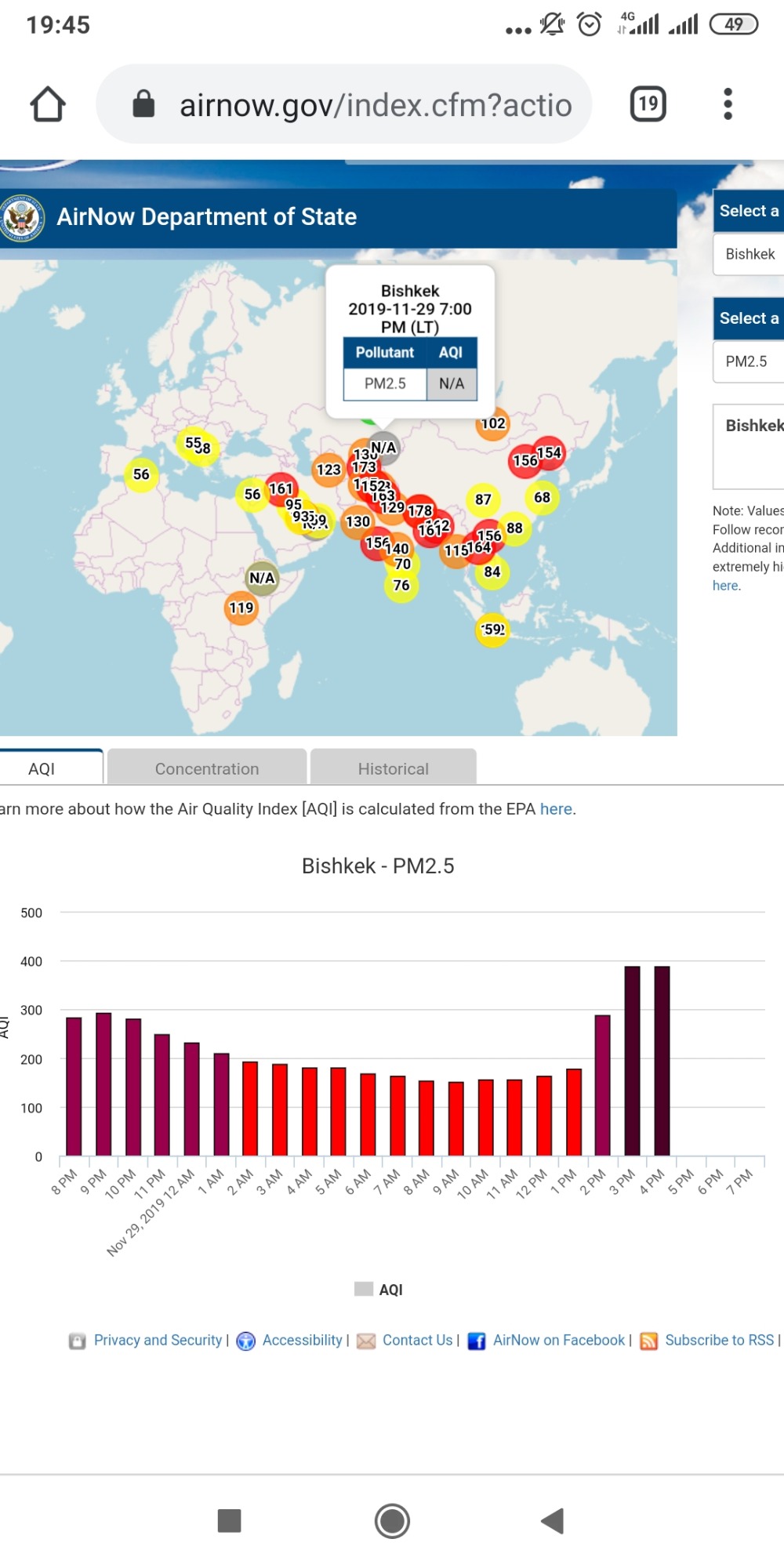
Task: Click the Facebook icon in the footer
Action: [476, 1341]
